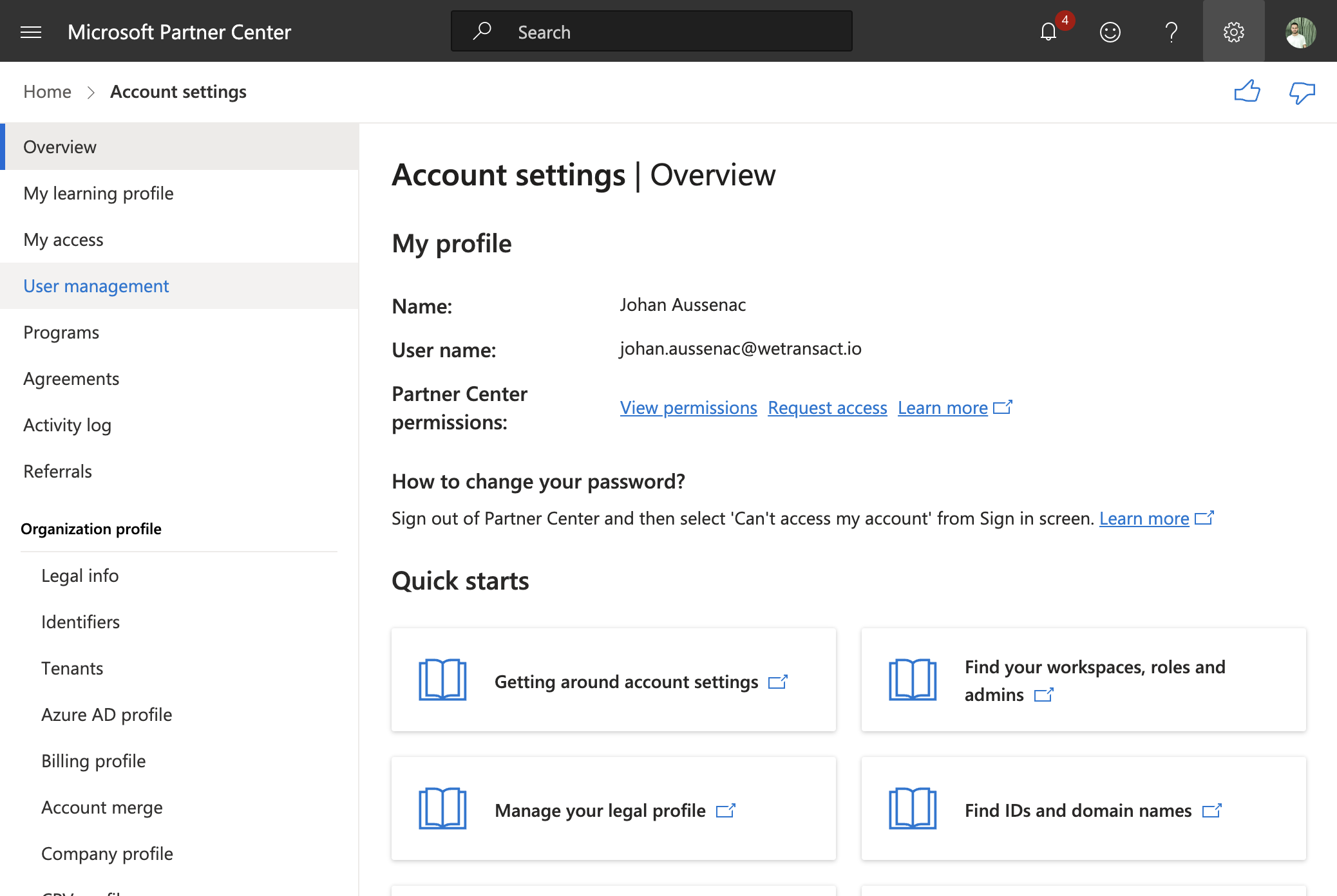Open My learning profile

[x=179, y=193]
